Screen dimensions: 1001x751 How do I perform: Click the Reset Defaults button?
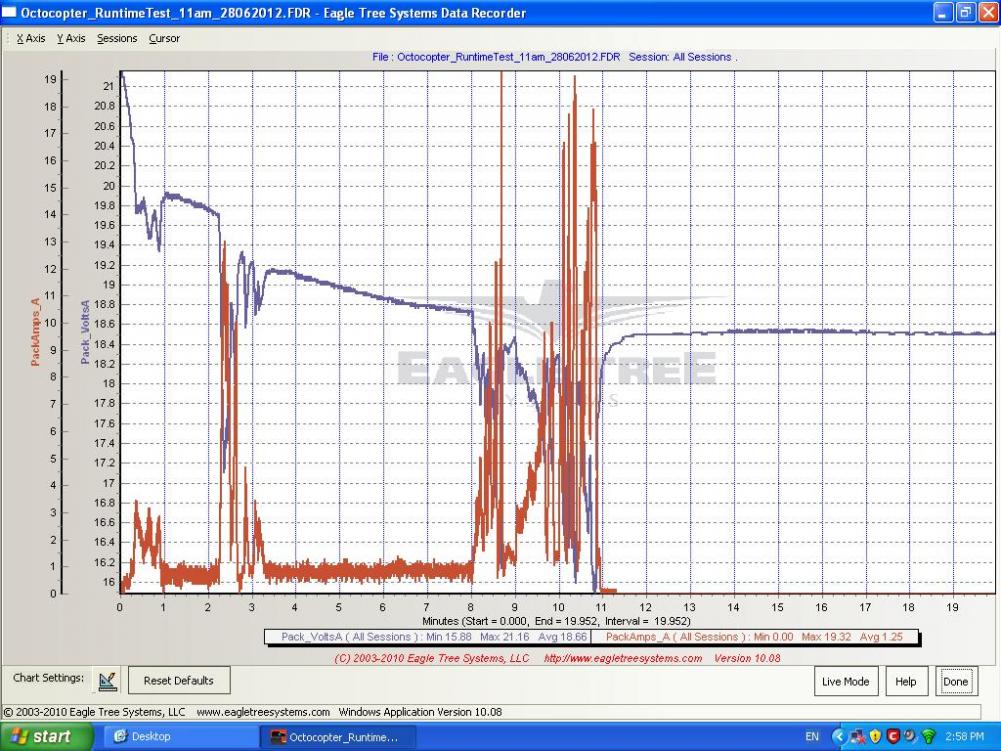[179, 681]
